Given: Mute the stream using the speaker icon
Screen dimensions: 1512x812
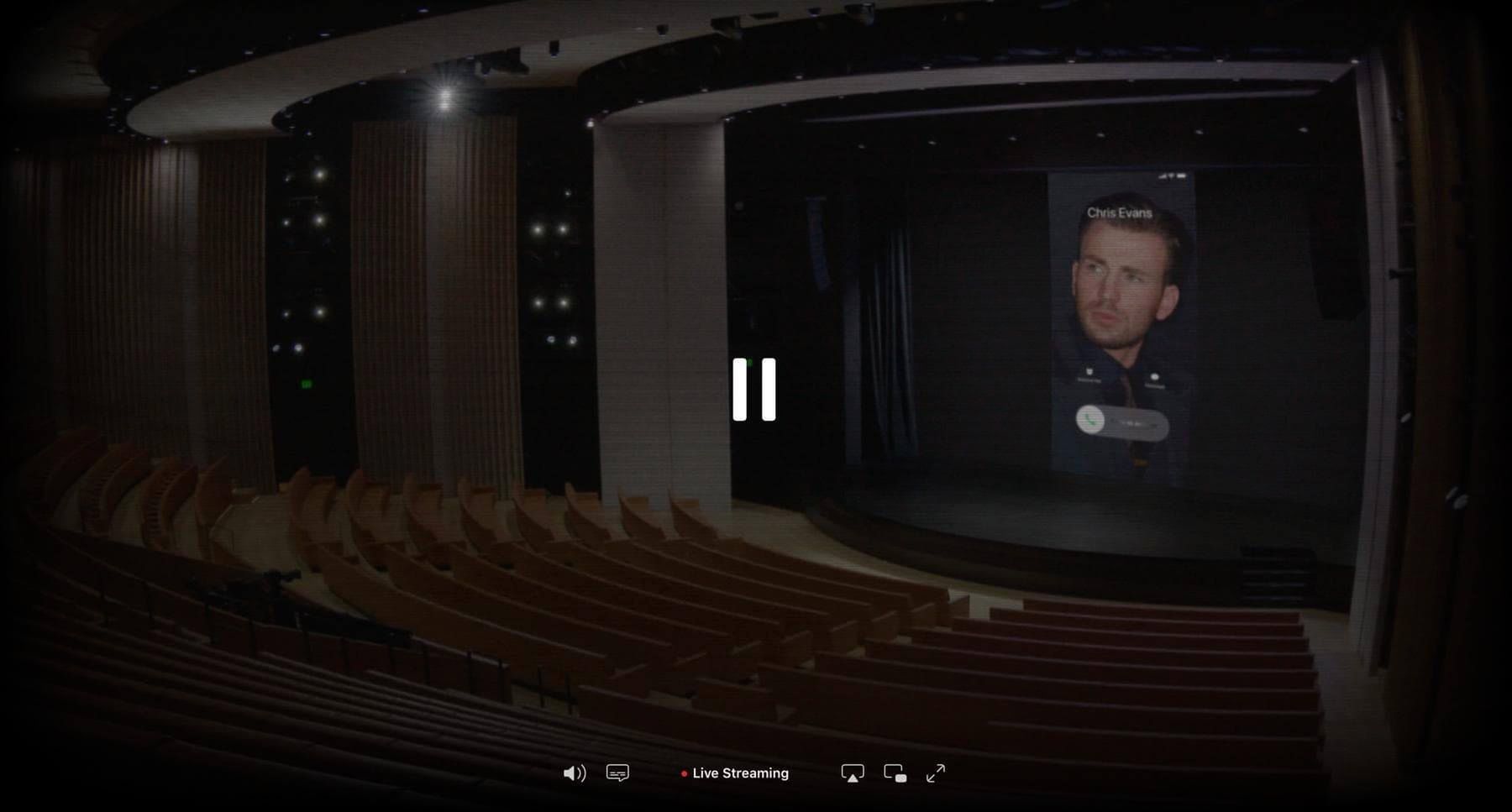Looking at the screenshot, I should [575, 773].
